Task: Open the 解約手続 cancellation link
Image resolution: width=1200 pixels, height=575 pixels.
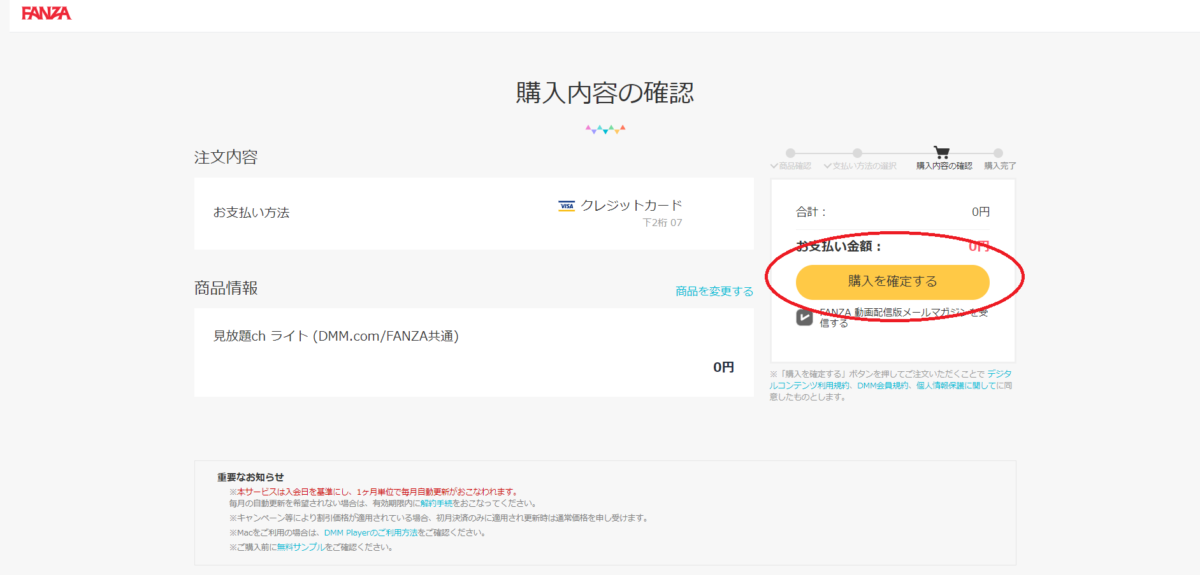Action: (x=436, y=504)
